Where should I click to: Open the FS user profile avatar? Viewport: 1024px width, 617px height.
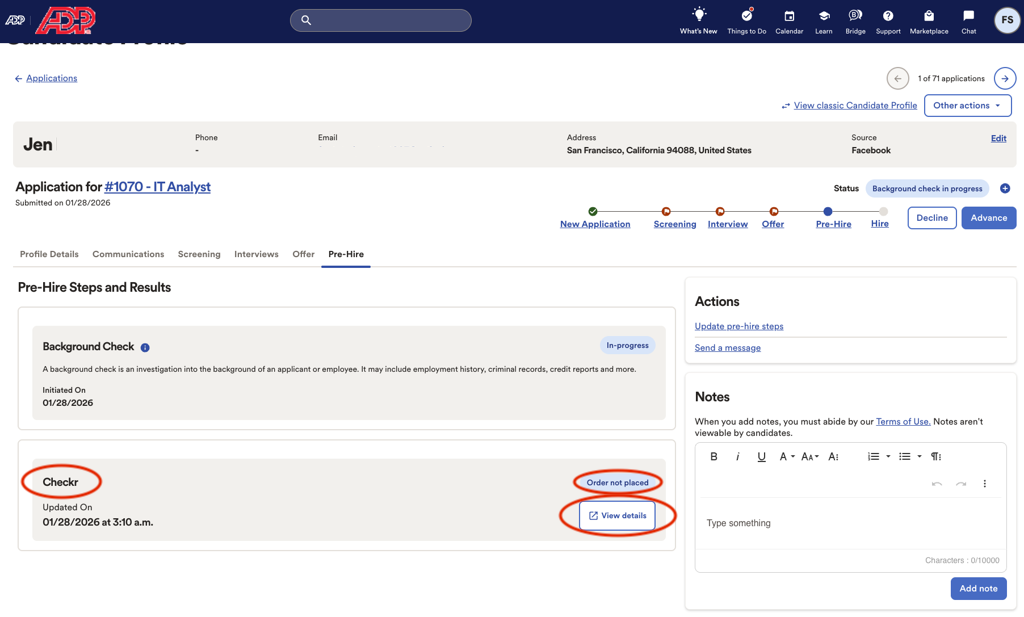1007,20
